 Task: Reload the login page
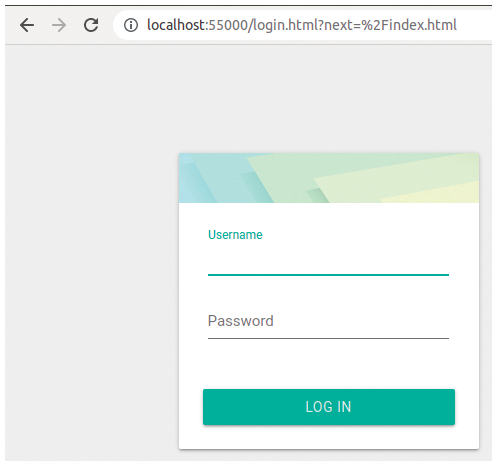pyautogui.click(x=91, y=25)
